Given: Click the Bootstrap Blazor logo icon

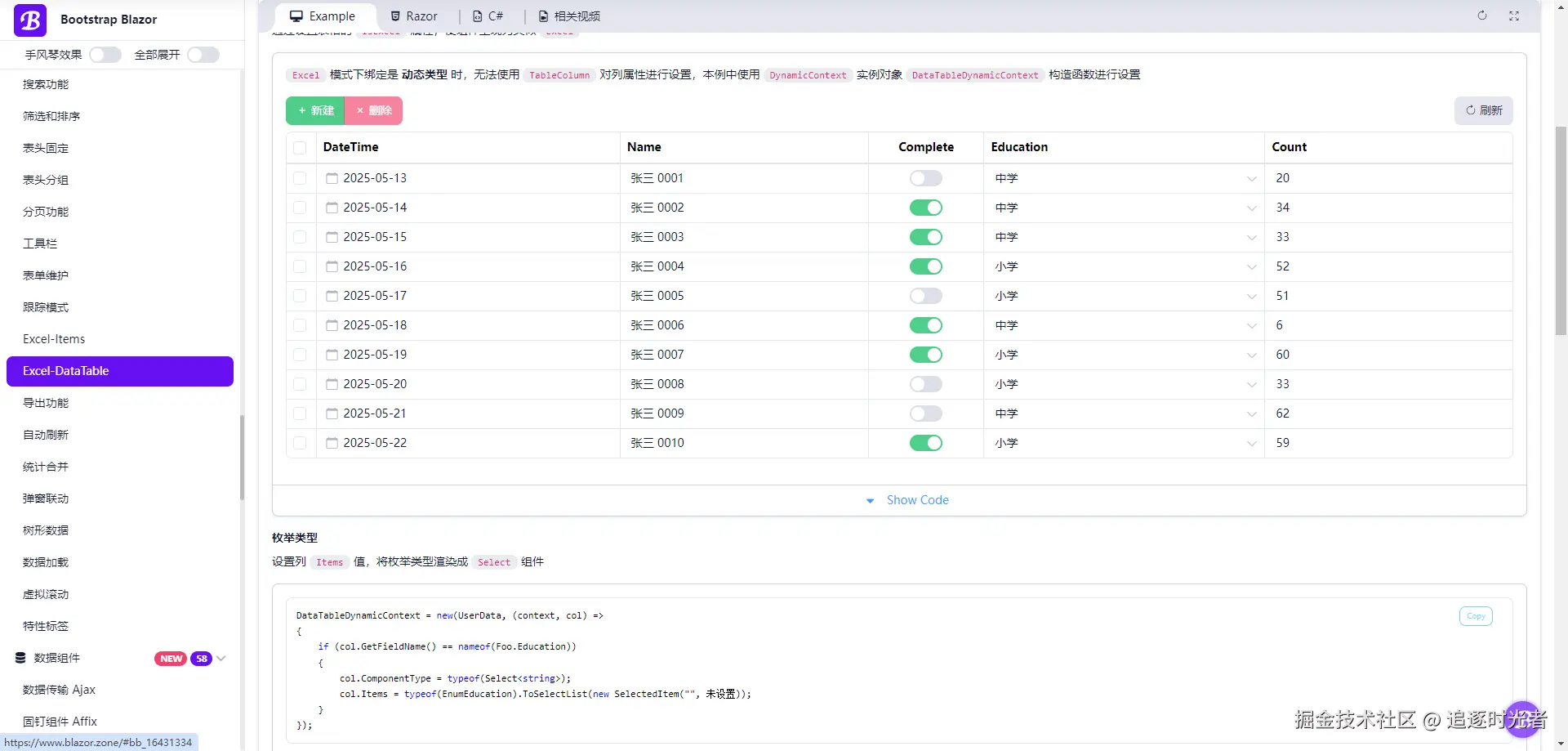Looking at the screenshot, I should (x=30, y=20).
